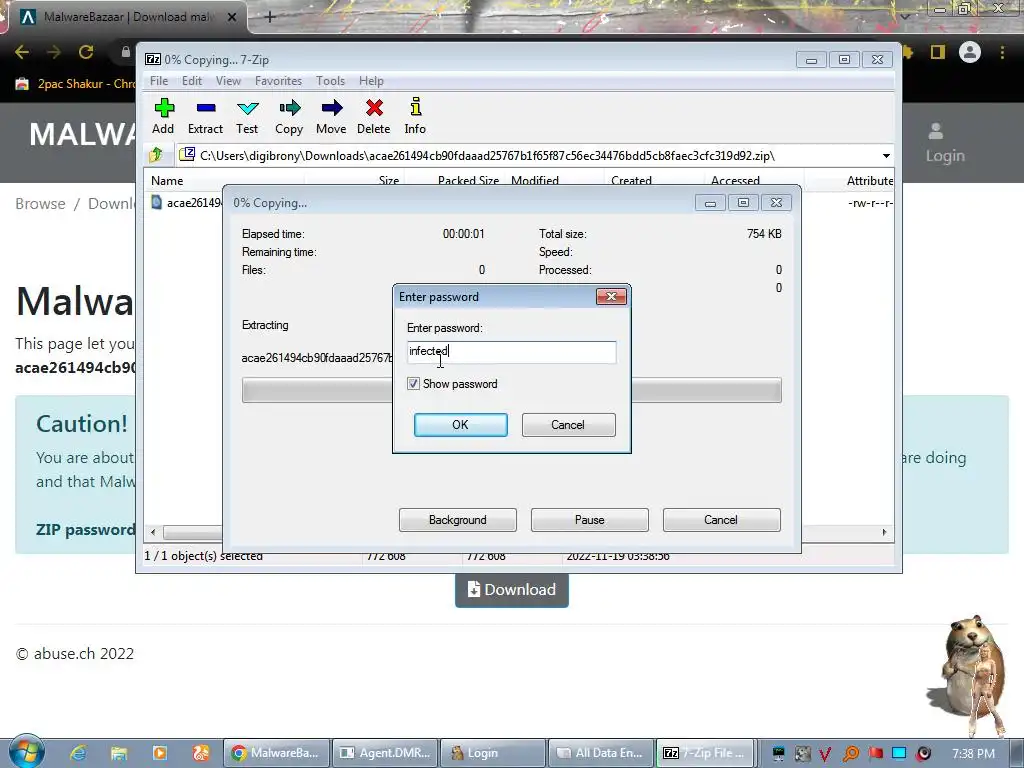This screenshot has width=1024, height=768.
Task: Launch Internet Explorer from taskbar
Action: [78, 753]
